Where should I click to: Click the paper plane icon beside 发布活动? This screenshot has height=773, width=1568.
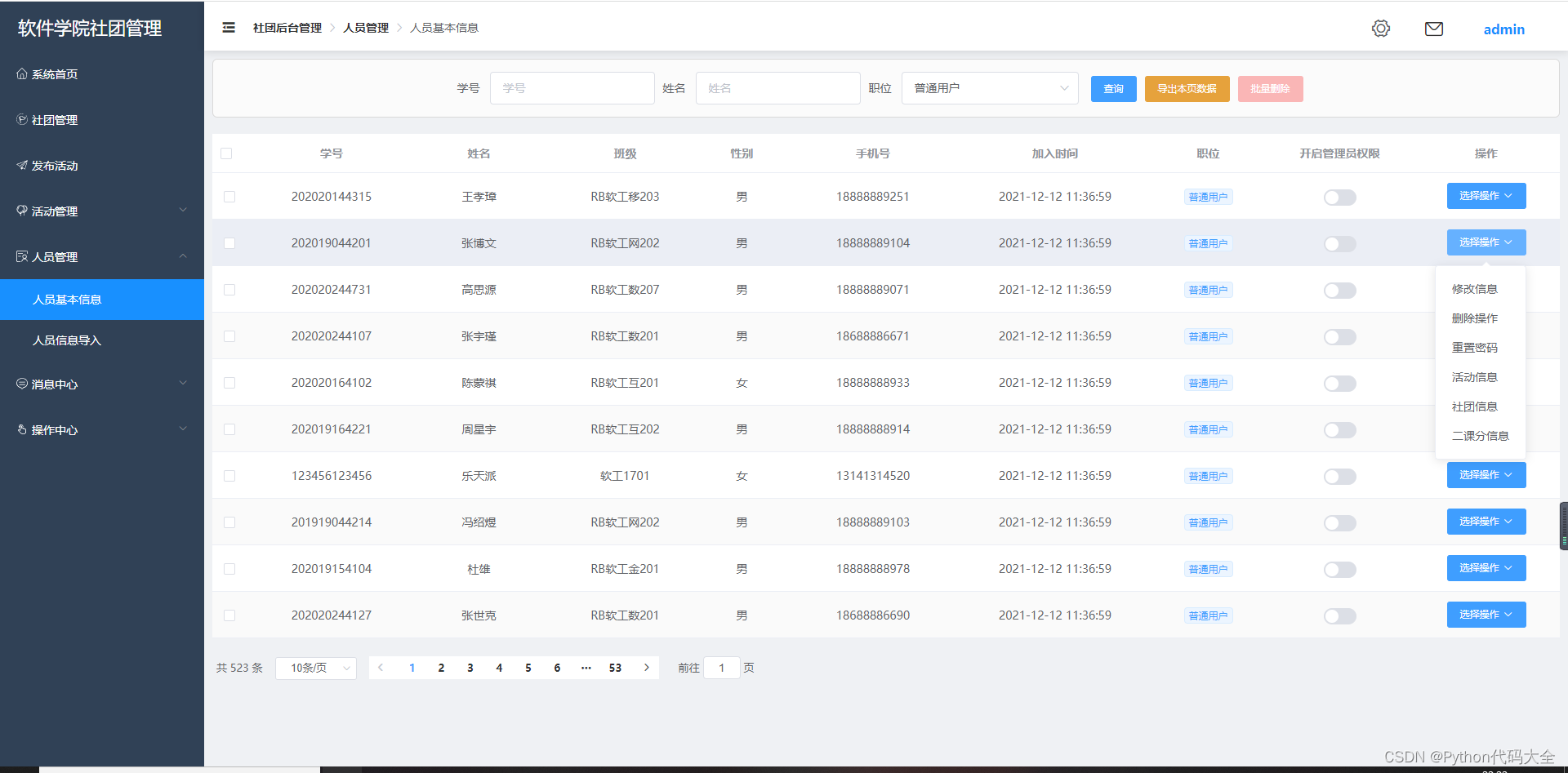click(x=22, y=166)
